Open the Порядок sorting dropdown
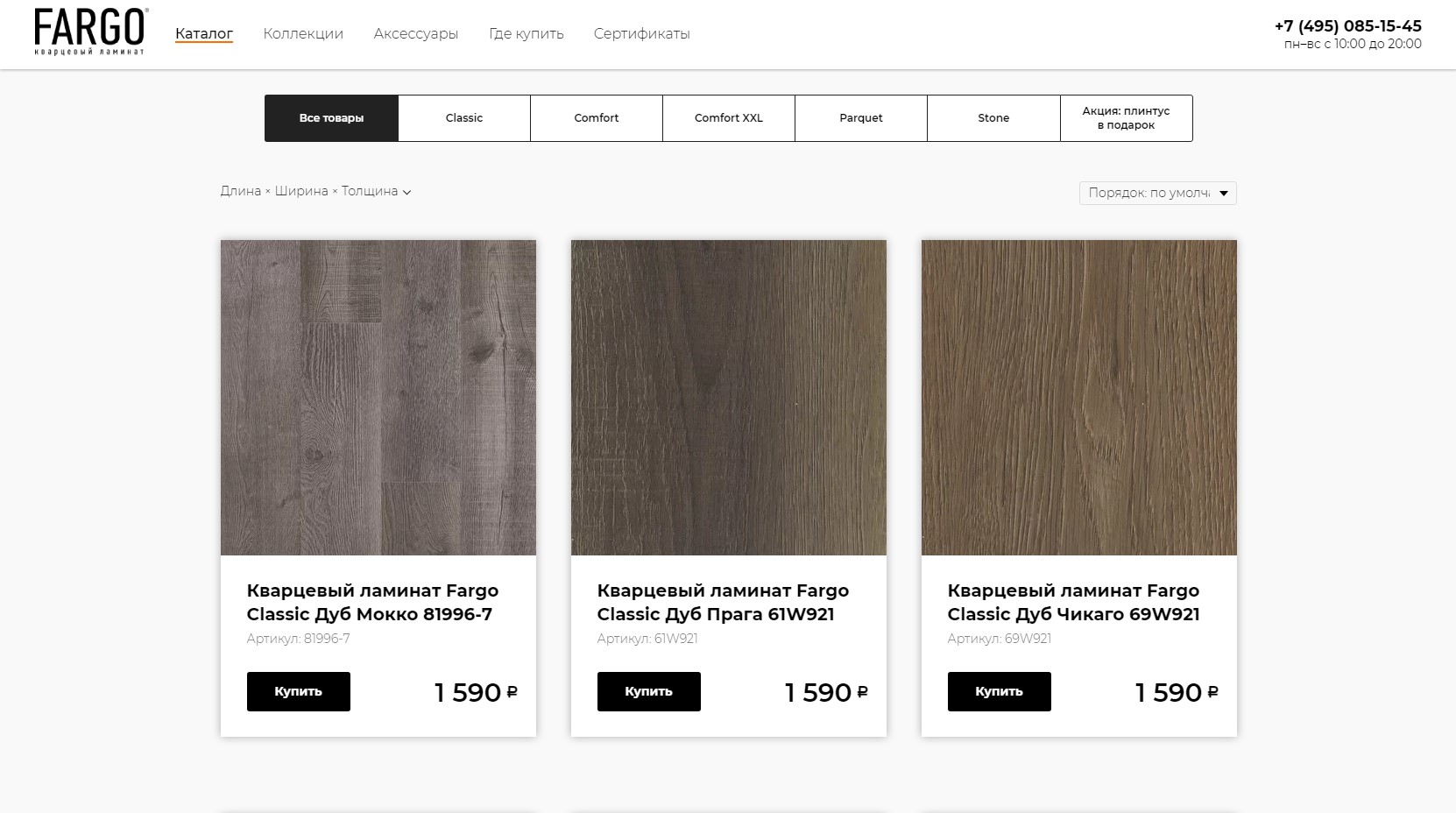 tap(1157, 193)
